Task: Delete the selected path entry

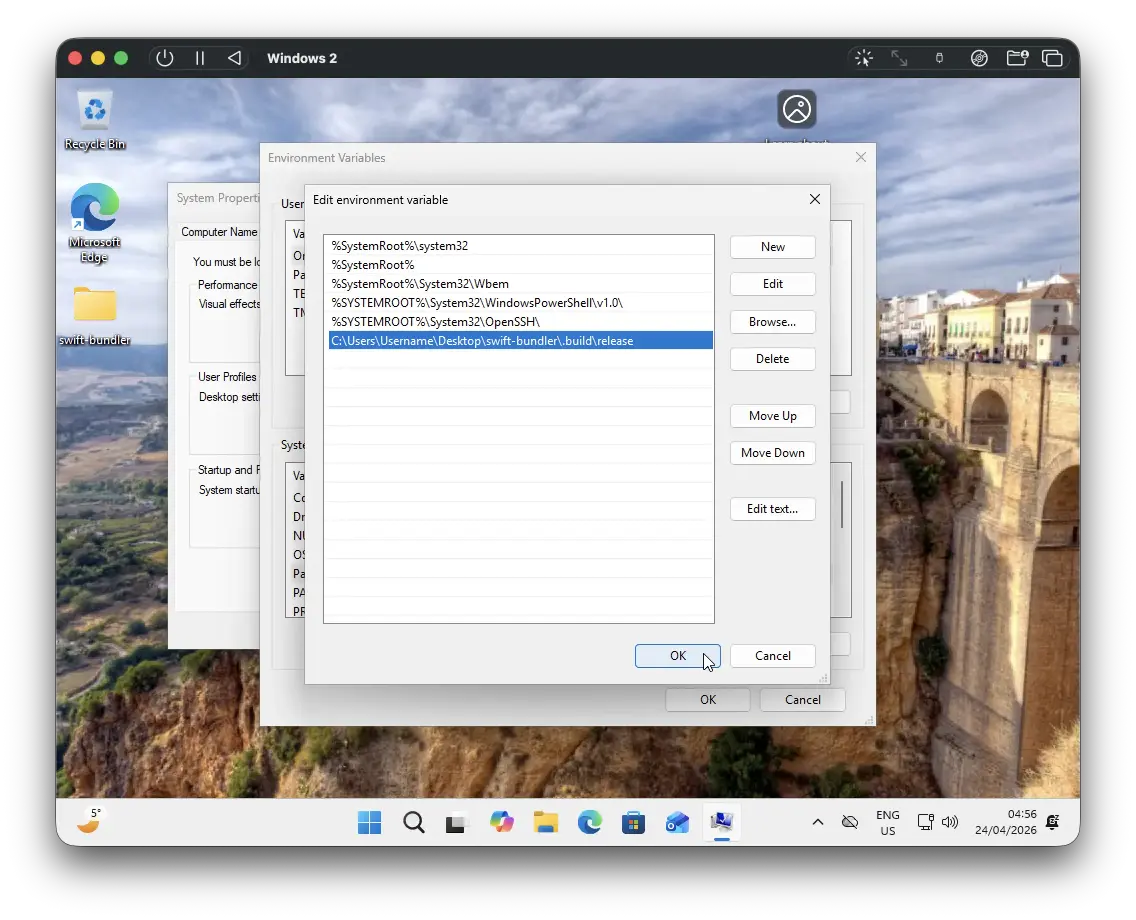Action: (772, 359)
